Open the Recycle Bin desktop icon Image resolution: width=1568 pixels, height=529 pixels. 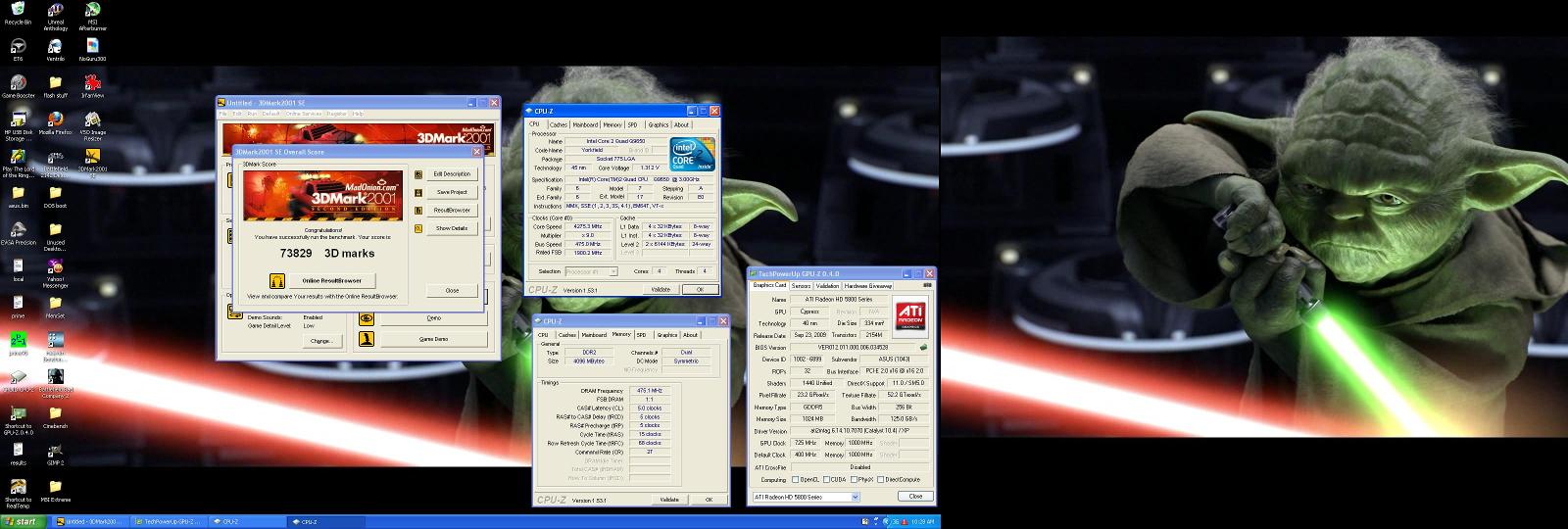pos(18,11)
